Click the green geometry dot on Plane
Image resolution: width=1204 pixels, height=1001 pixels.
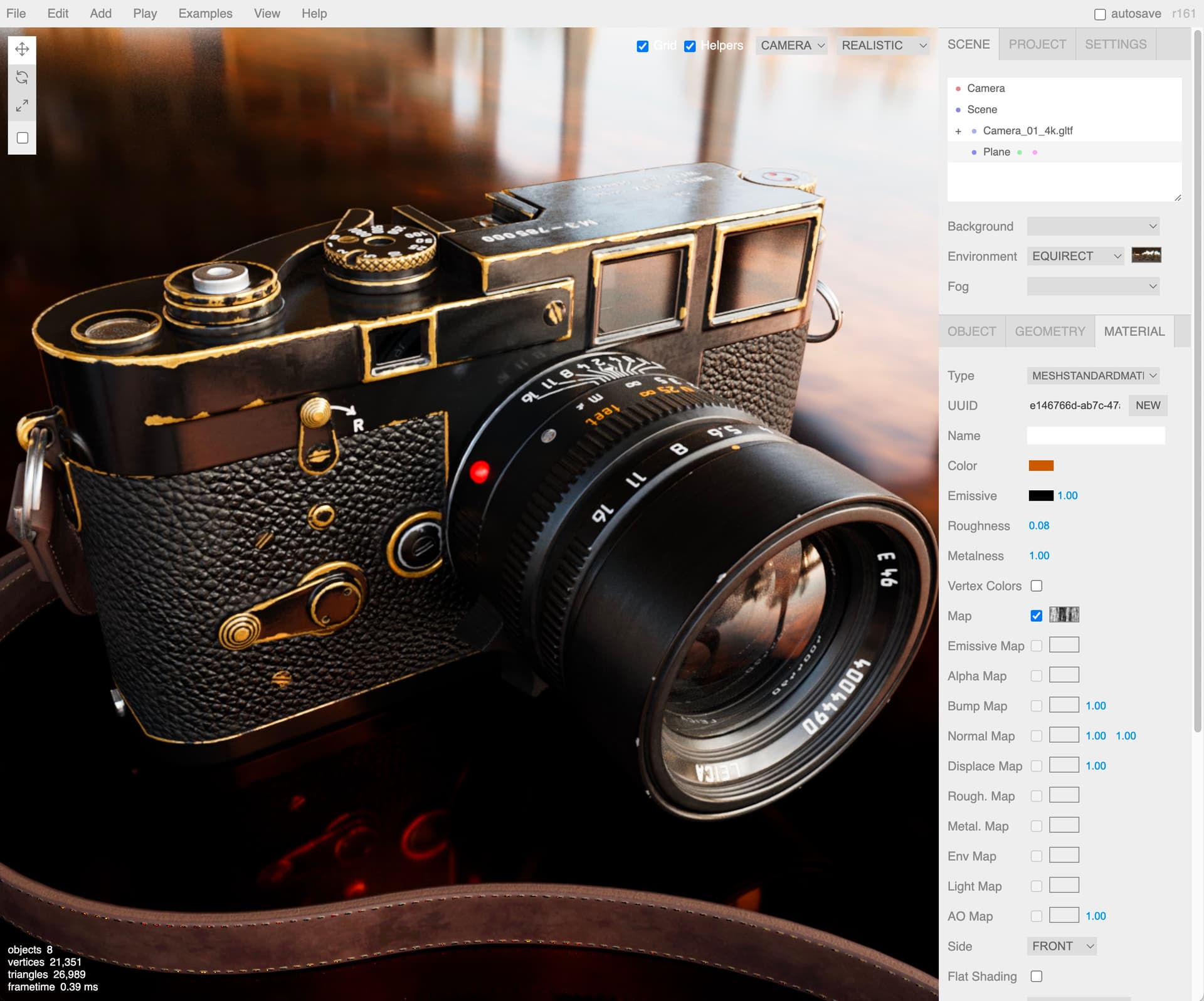coord(1020,152)
